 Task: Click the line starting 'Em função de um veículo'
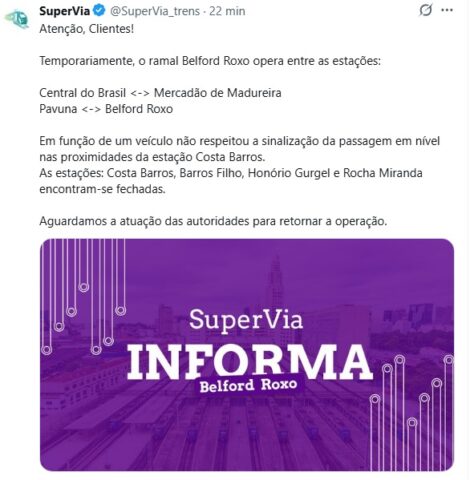coord(240,141)
